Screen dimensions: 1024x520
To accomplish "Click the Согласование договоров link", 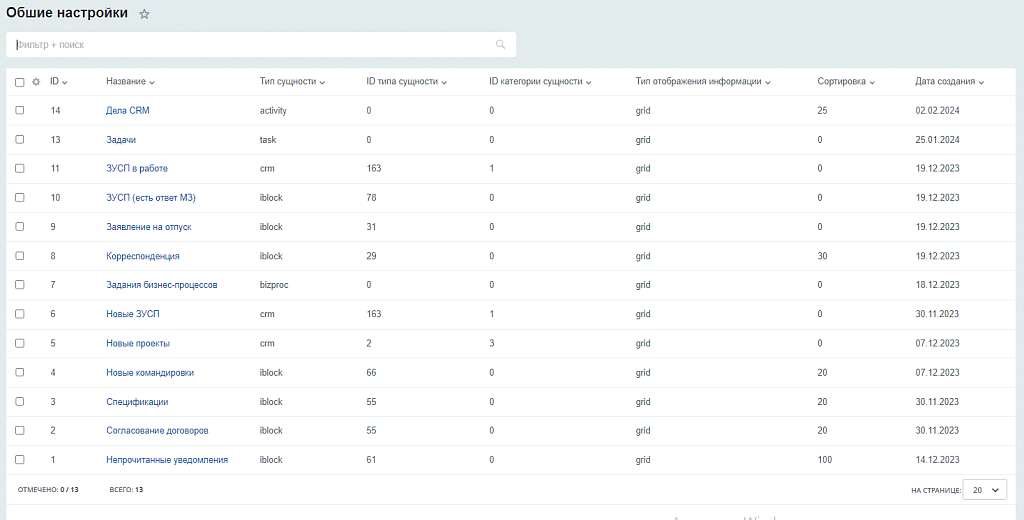I will (x=157, y=431).
